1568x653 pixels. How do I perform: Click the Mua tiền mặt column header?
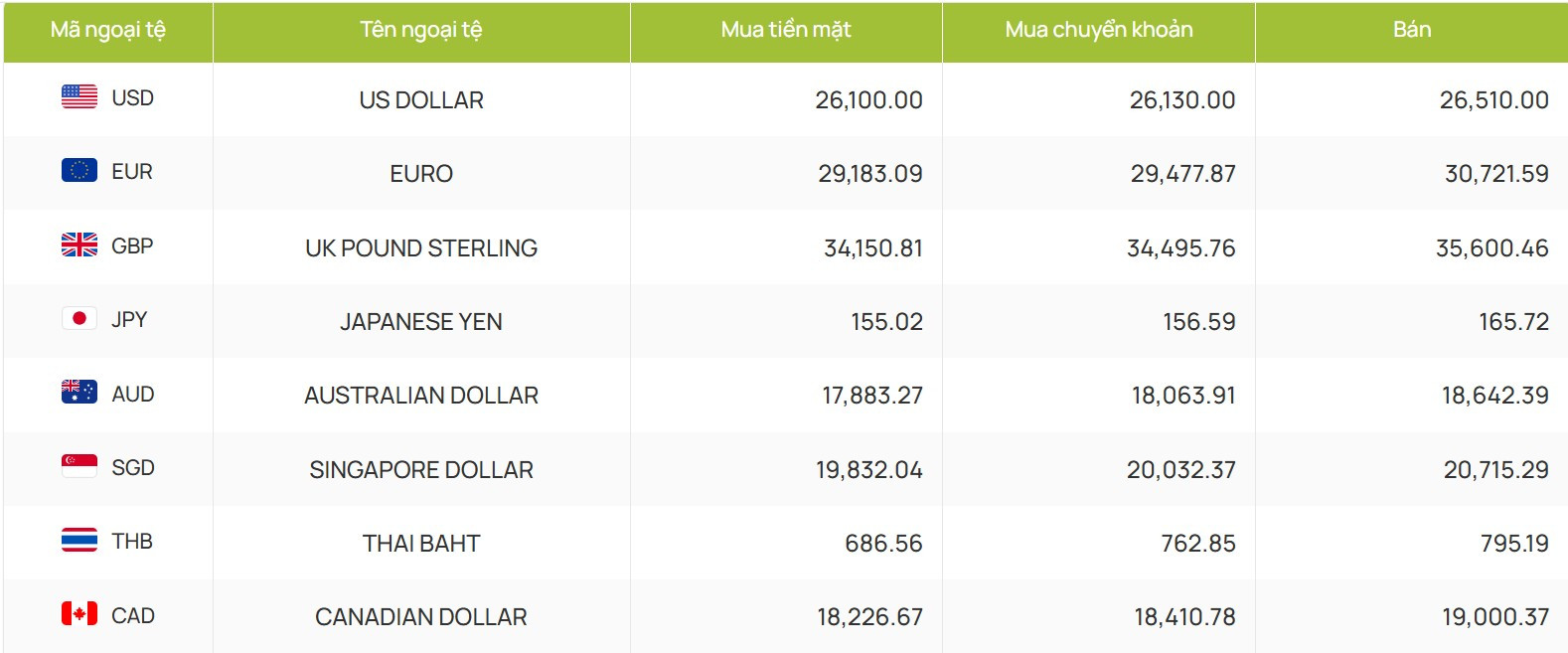point(786,31)
